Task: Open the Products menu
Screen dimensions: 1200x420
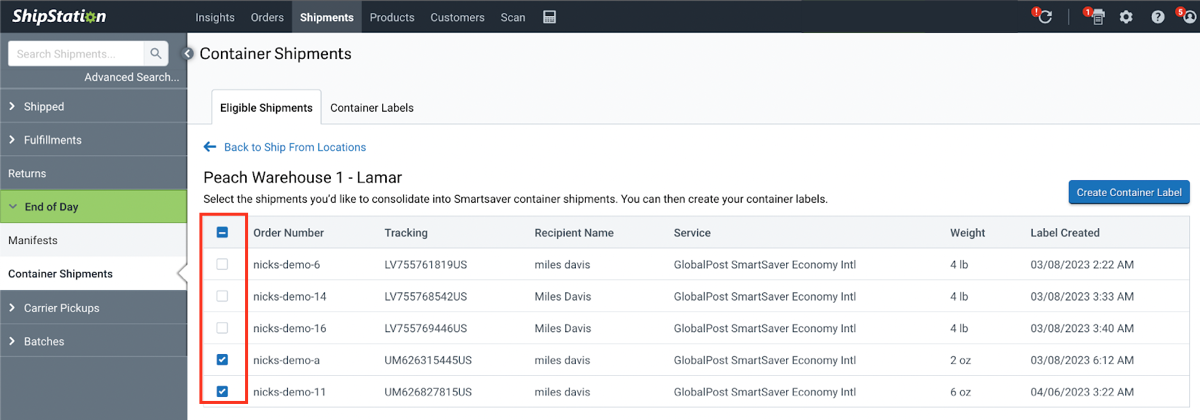Action: [x=392, y=17]
